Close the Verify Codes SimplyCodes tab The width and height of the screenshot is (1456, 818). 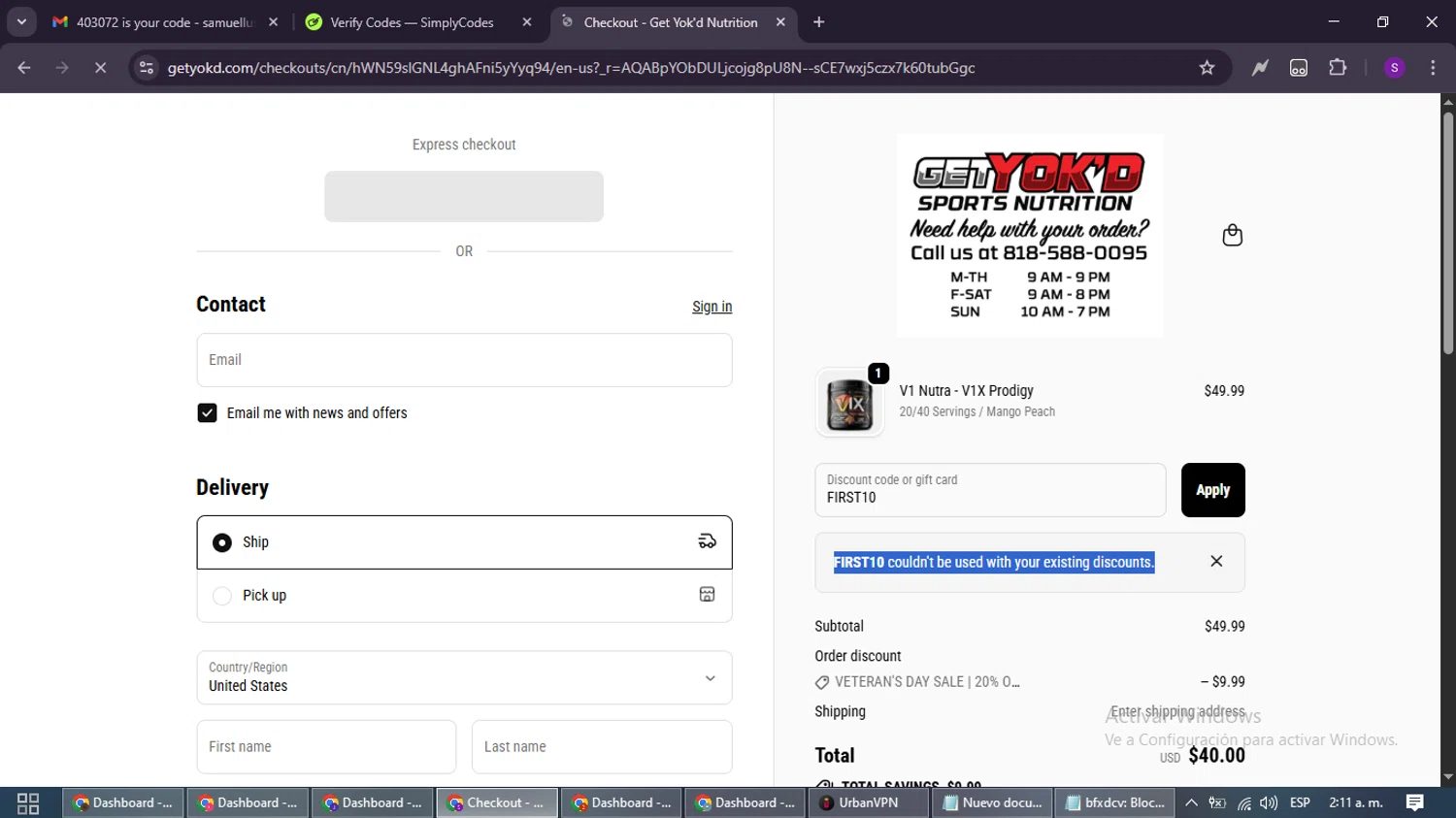(x=527, y=21)
